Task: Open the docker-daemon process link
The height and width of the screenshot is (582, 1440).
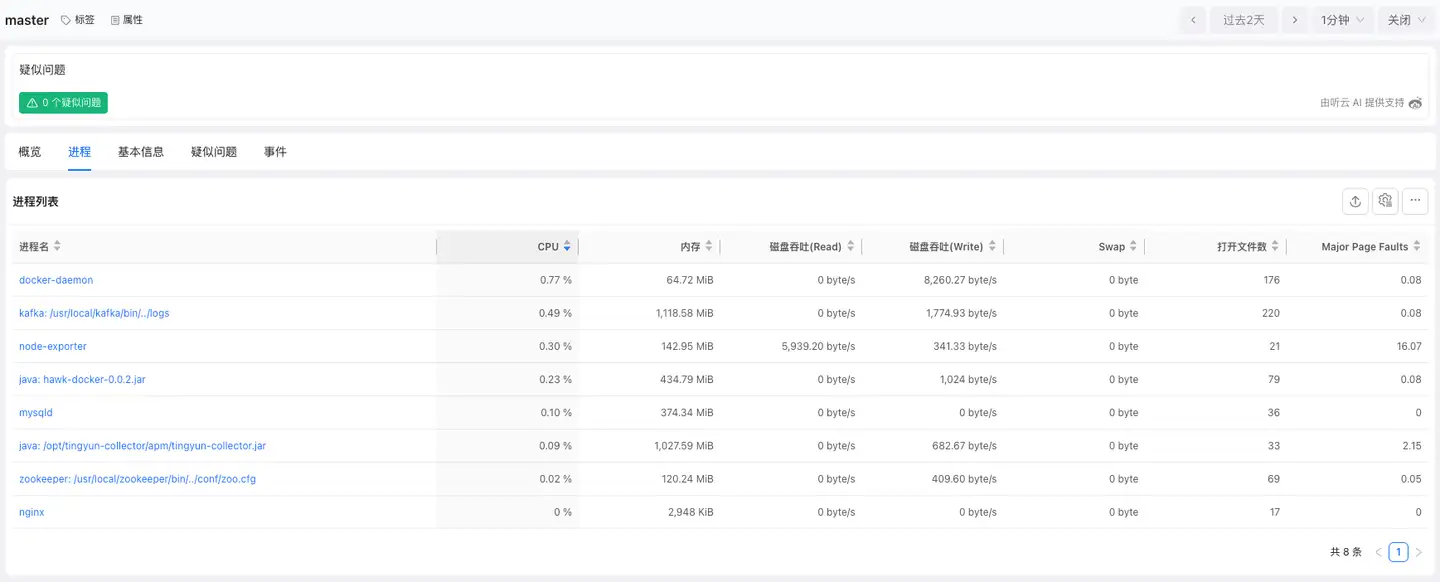Action: pyautogui.click(x=56, y=280)
